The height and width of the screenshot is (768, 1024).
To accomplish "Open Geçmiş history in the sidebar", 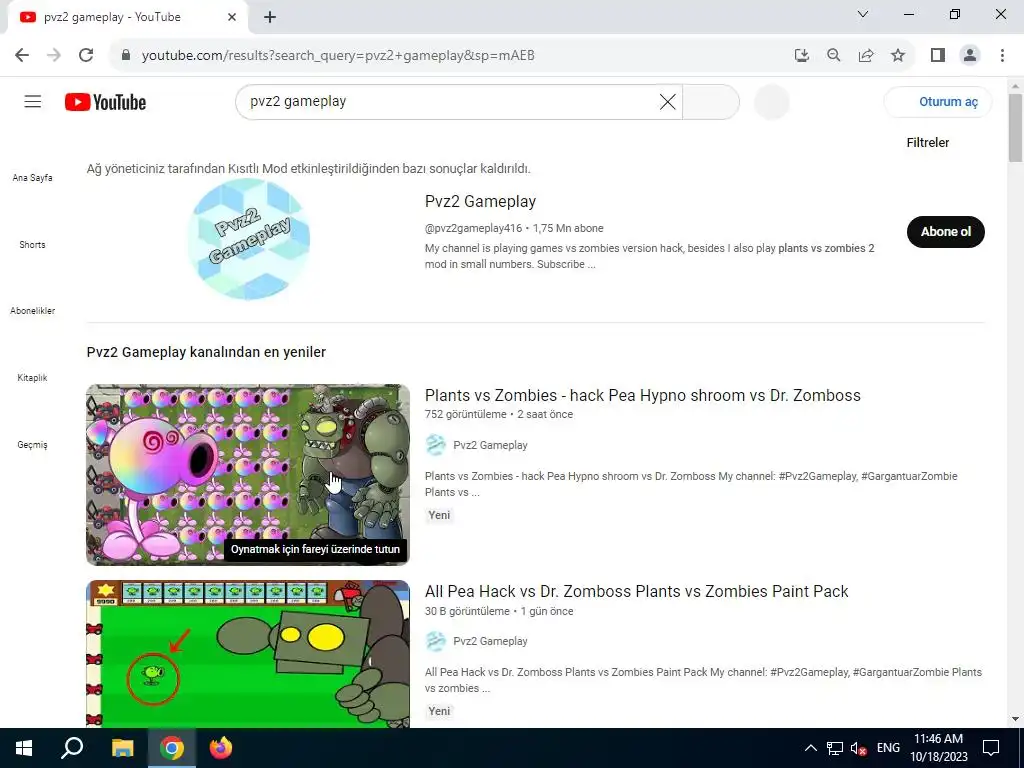I will tap(33, 445).
